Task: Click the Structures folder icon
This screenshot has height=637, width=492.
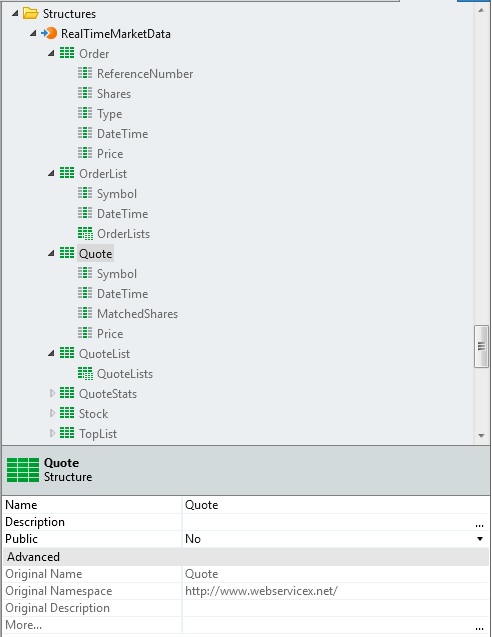Action: [30, 13]
